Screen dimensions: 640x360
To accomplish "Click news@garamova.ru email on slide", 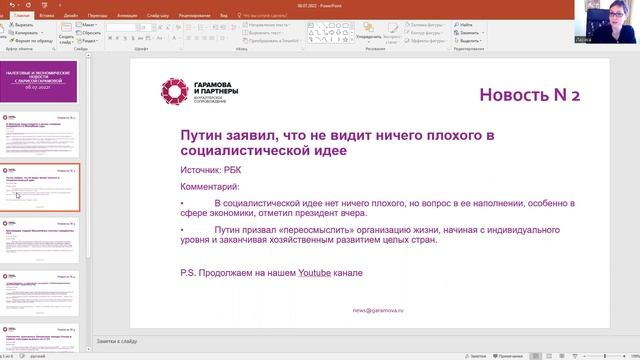I will [x=378, y=310].
